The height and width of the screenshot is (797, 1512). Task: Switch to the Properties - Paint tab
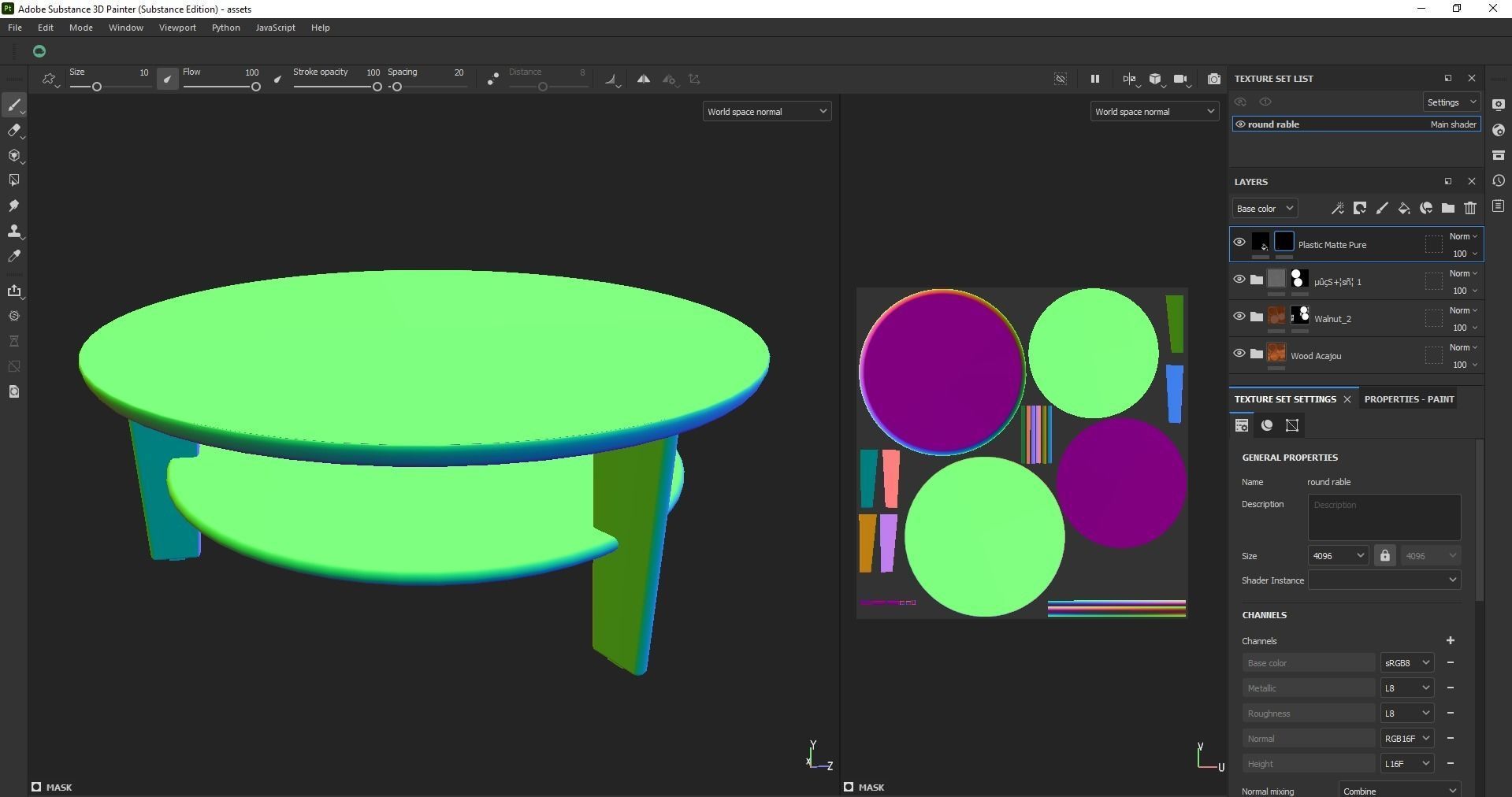point(1408,398)
